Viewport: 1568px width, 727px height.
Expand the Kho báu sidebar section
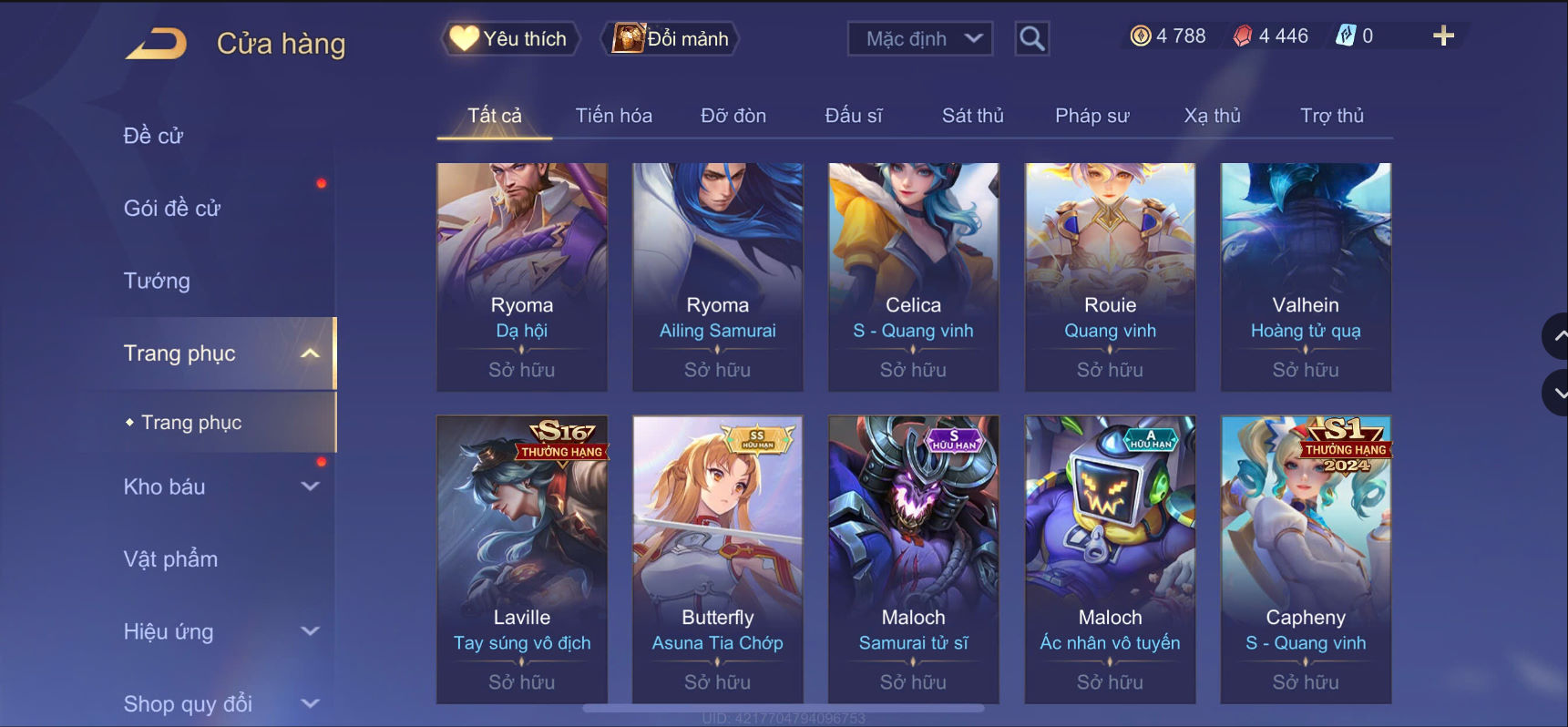[310, 486]
